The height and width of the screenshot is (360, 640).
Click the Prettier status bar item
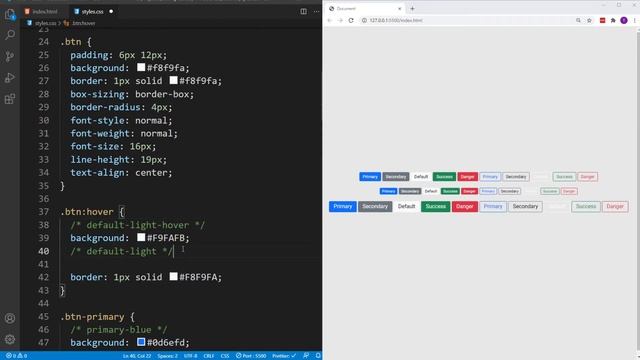pyautogui.click(x=284, y=356)
